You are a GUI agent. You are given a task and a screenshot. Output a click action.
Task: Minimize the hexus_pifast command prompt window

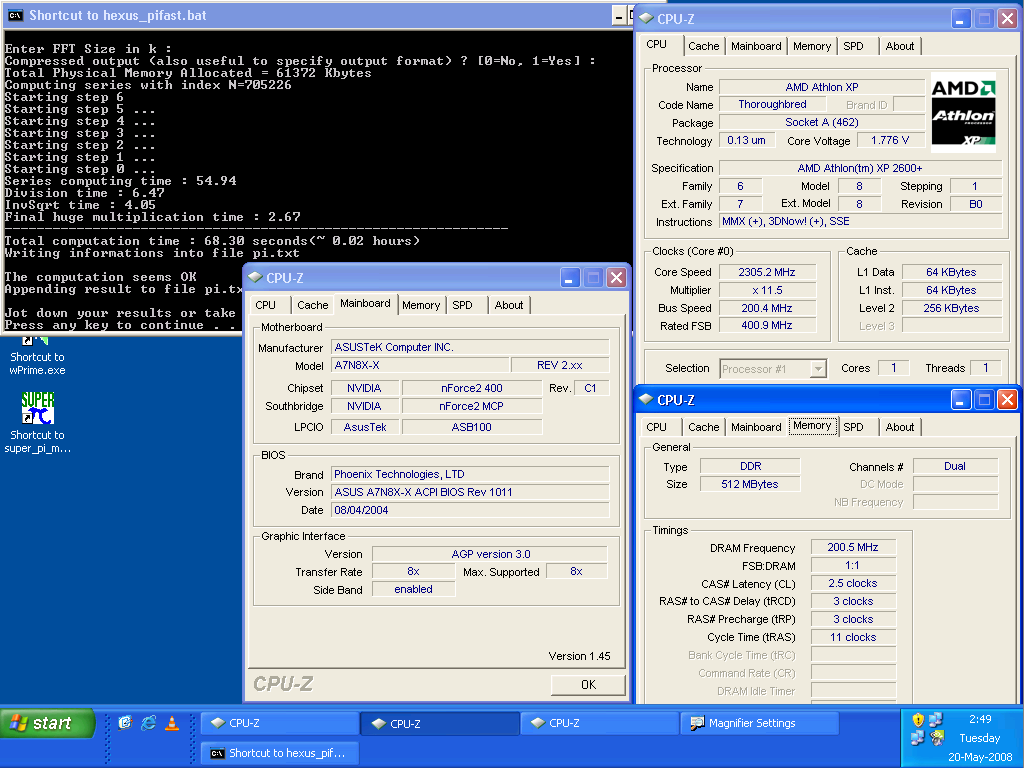tap(619, 16)
